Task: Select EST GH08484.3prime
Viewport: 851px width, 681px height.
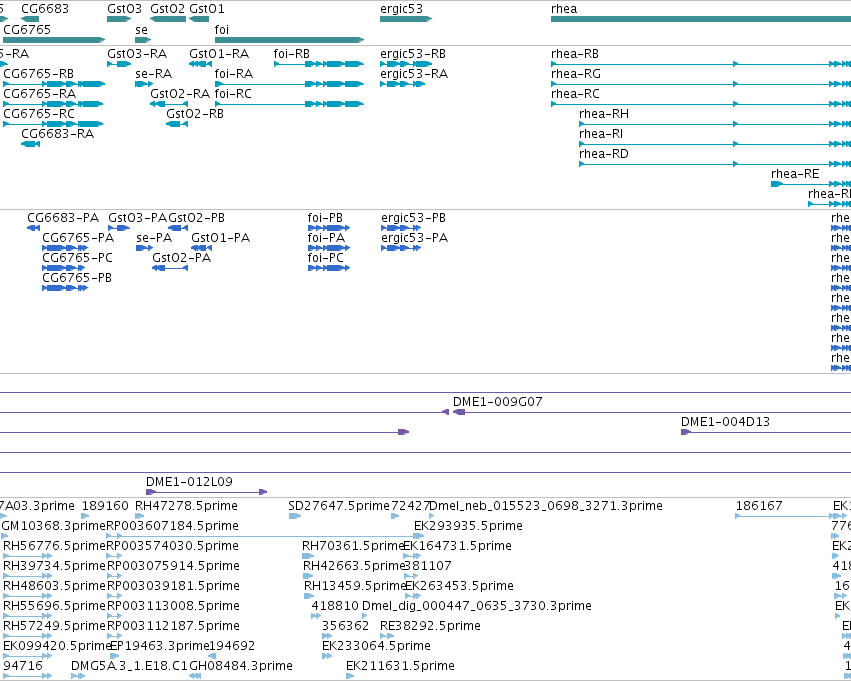Action: [241, 666]
